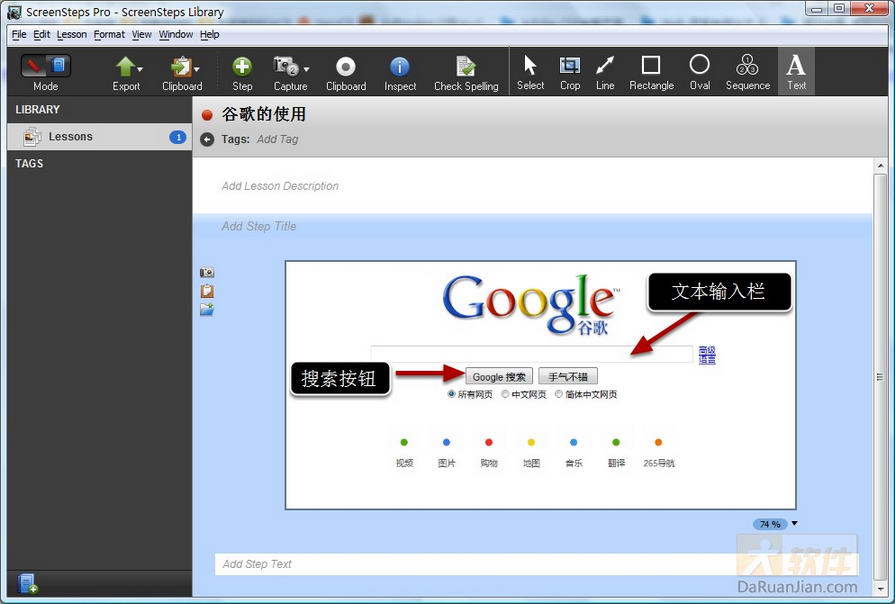This screenshot has height=604, width=895.
Task: Select the Crop tool
Action: click(x=570, y=70)
